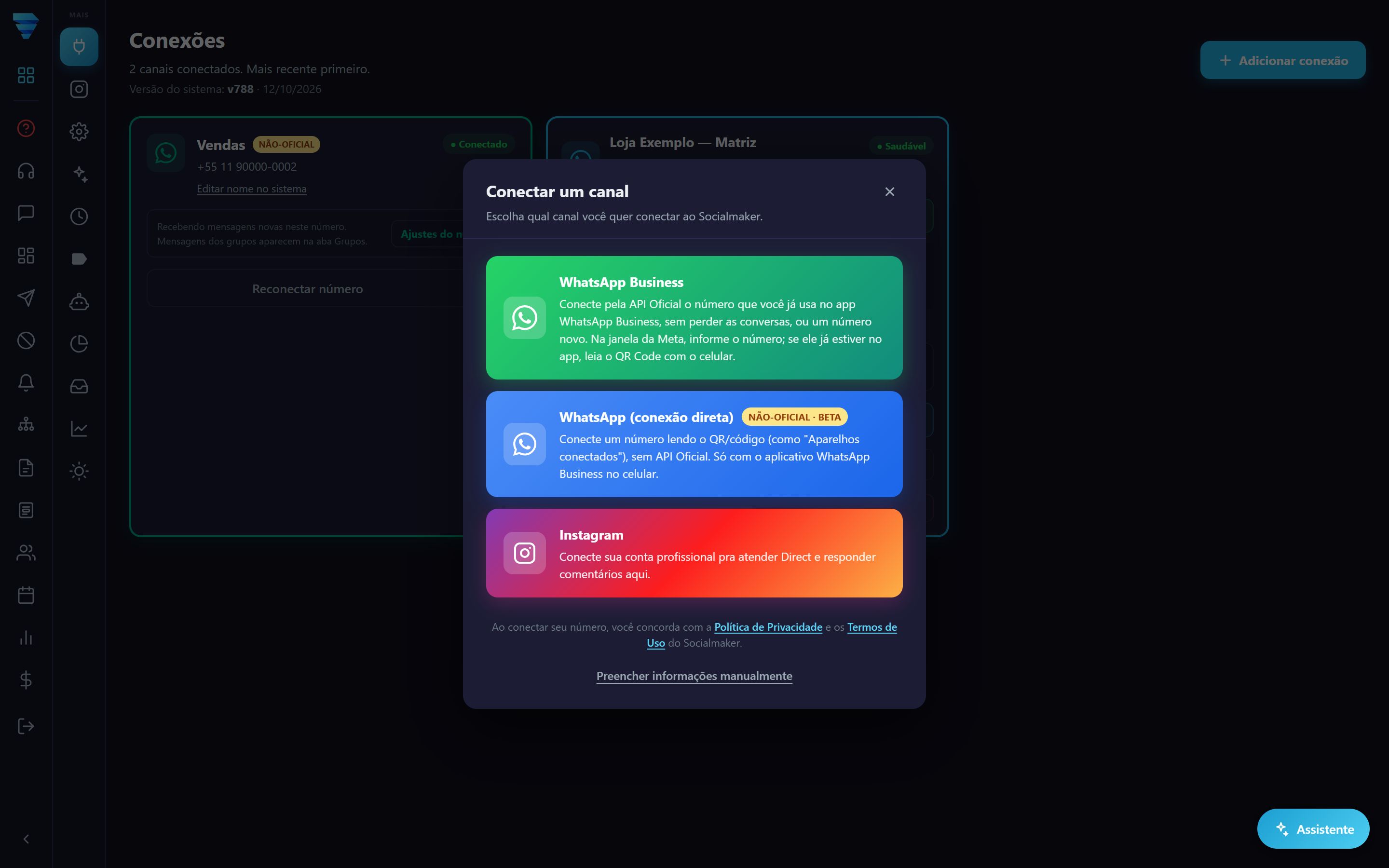Click the Socialmaker logo at top left

coord(26,26)
